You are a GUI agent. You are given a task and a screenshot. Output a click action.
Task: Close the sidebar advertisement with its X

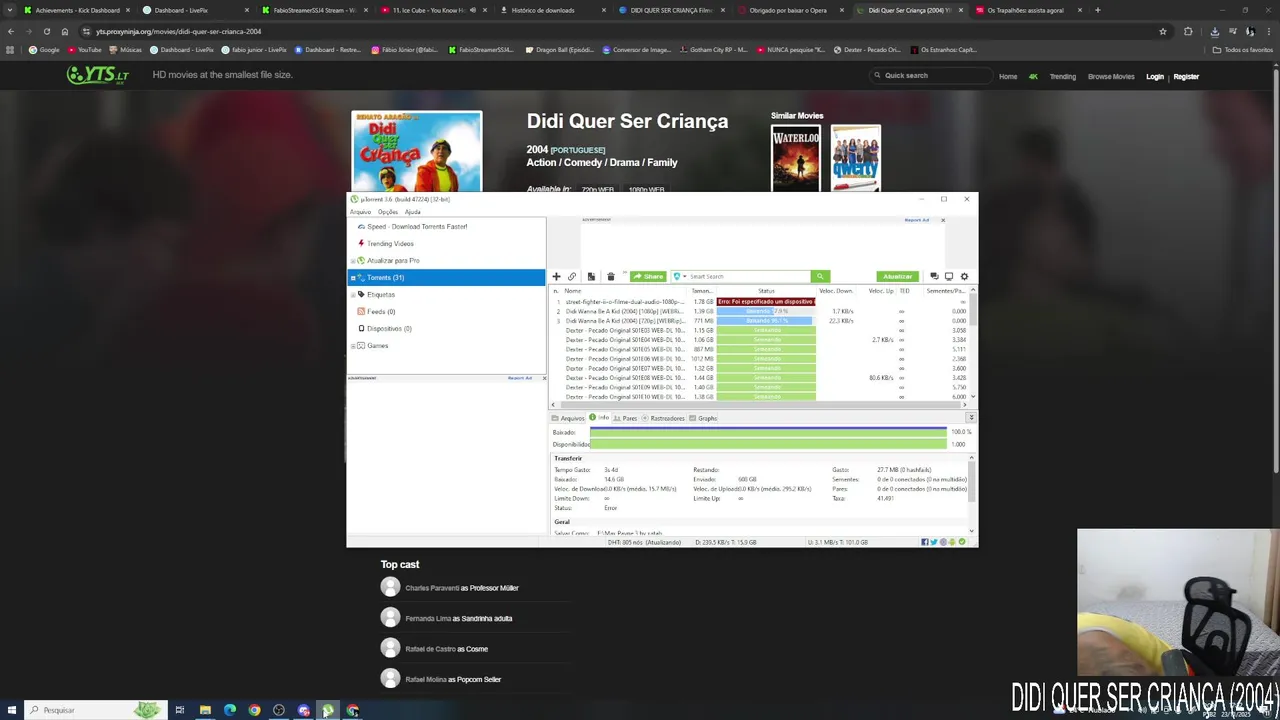544,378
